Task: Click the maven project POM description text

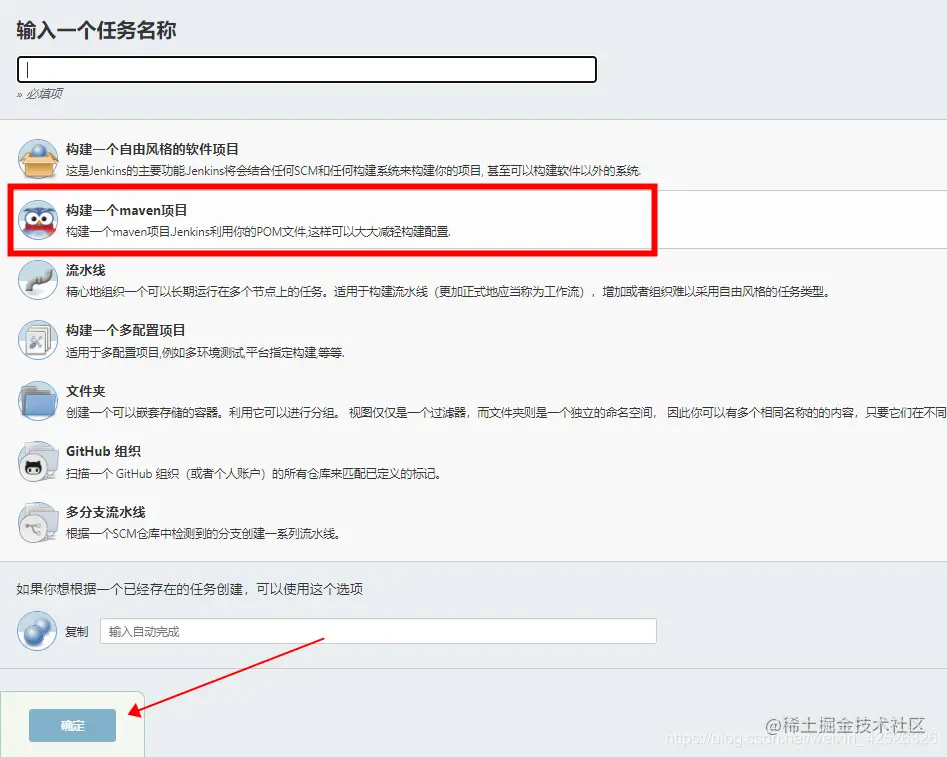Action: coord(258,231)
